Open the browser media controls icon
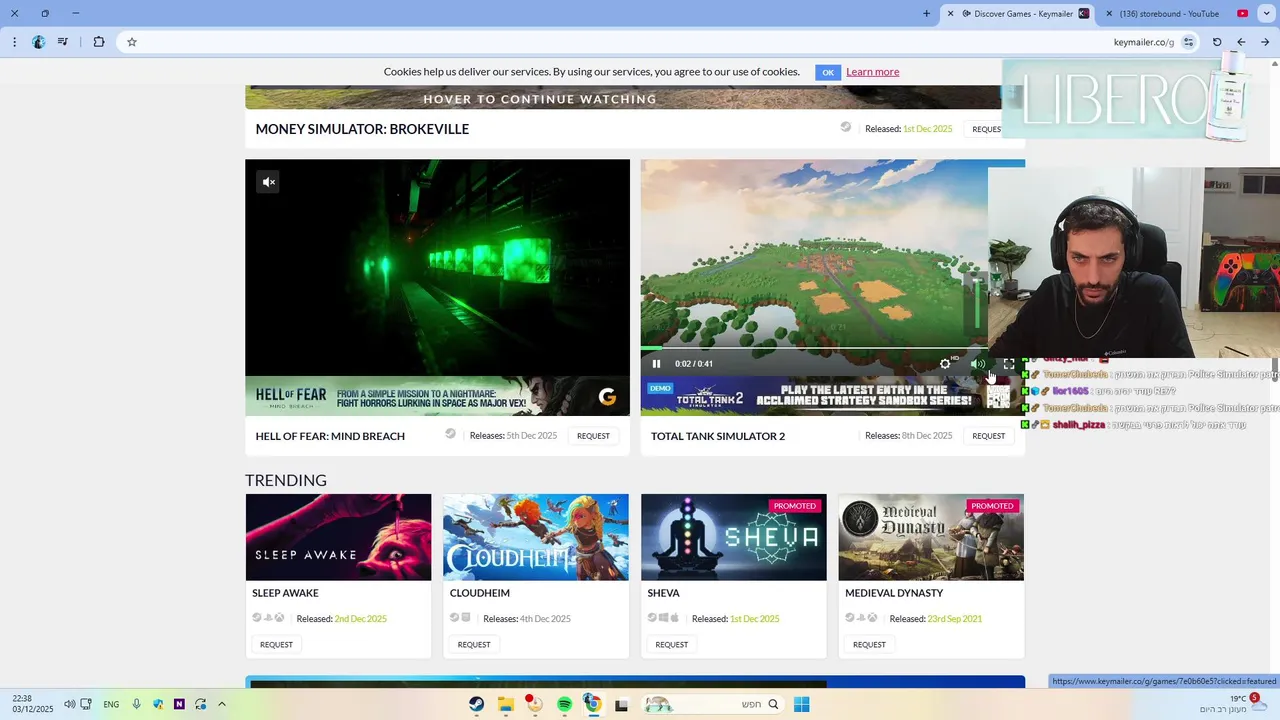Image resolution: width=1280 pixels, height=720 pixels. [x=63, y=42]
